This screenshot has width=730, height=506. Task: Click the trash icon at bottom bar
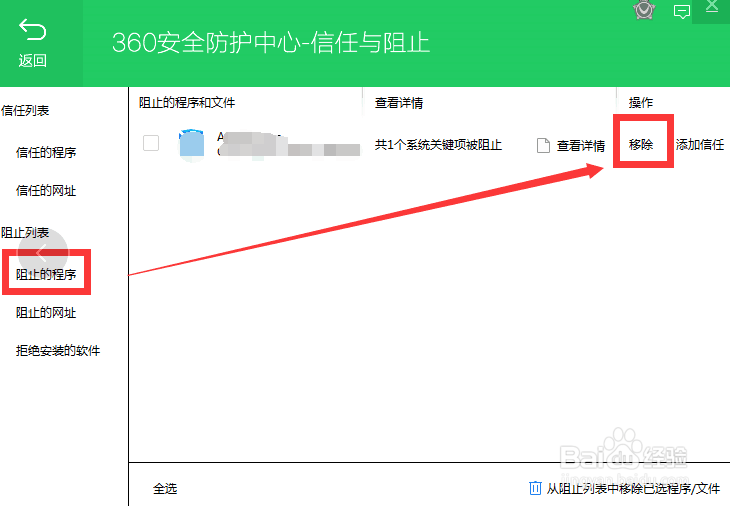pyautogui.click(x=535, y=488)
